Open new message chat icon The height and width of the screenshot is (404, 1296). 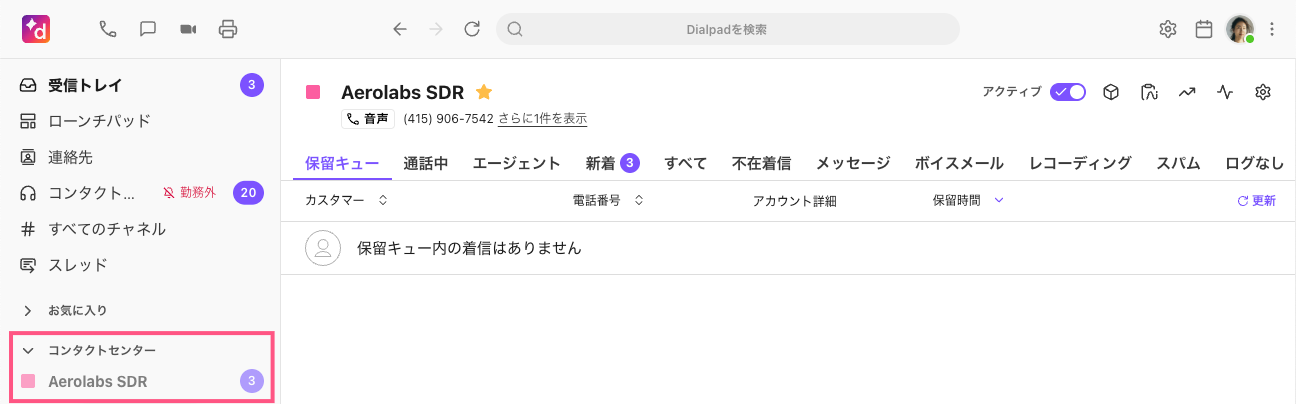coord(148,29)
